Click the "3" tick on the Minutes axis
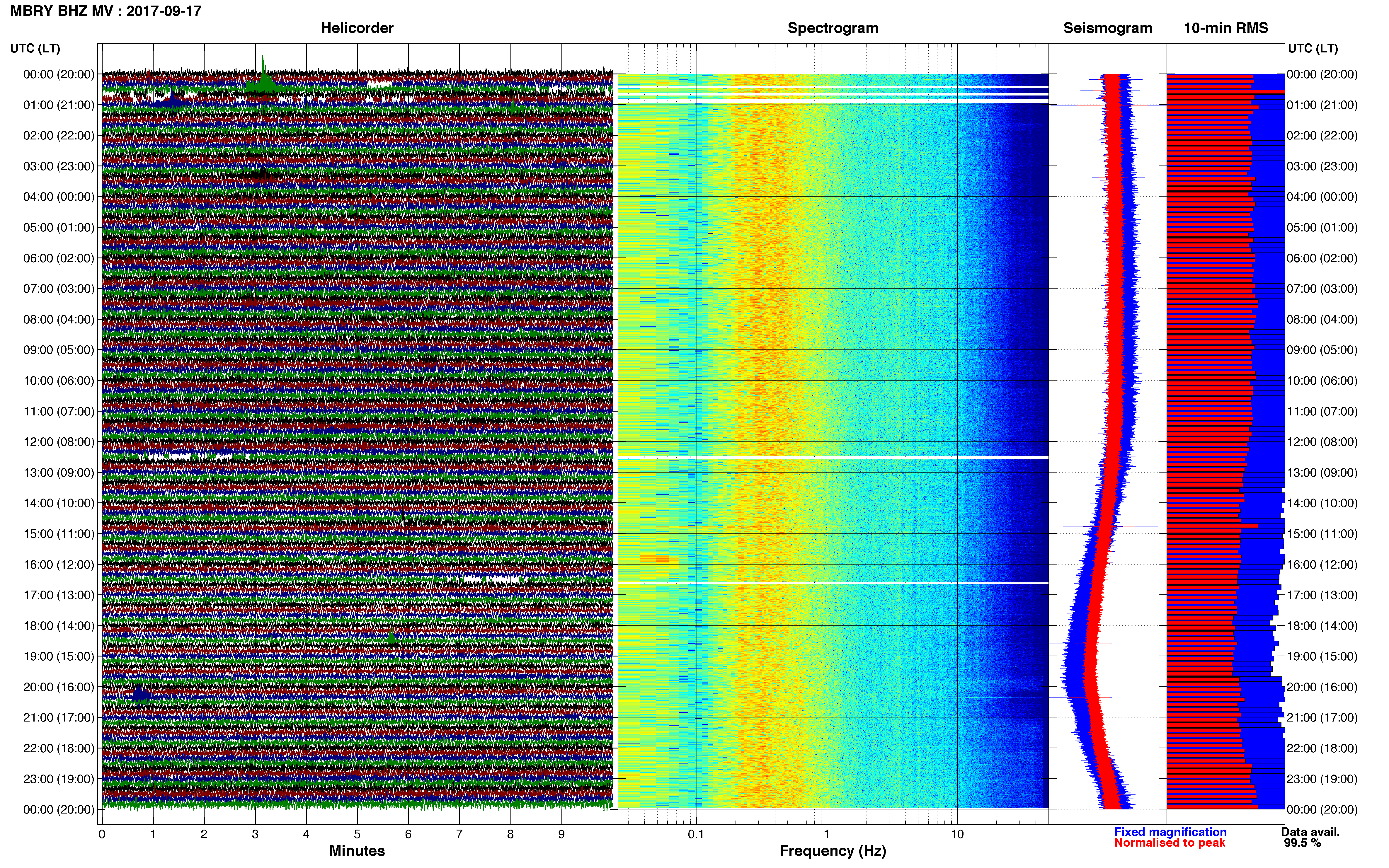This screenshot has width=1389, height=868. [x=255, y=835]
